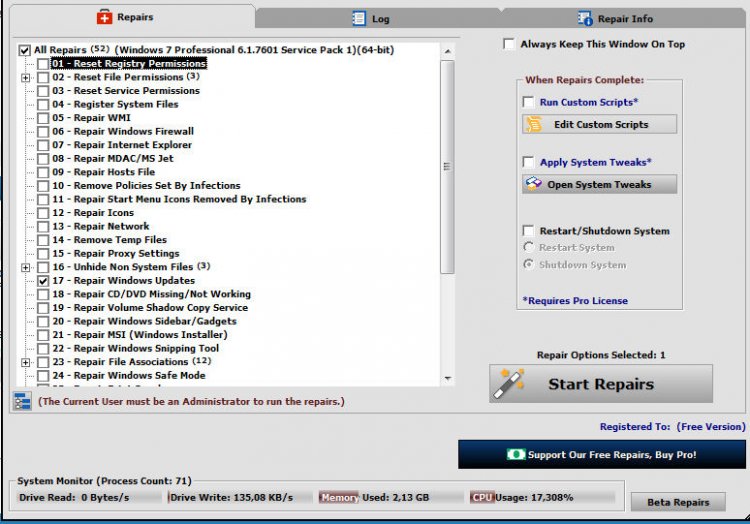
Task: Select 14 - Remove Temp Files row
Action: tap(110, 240)
